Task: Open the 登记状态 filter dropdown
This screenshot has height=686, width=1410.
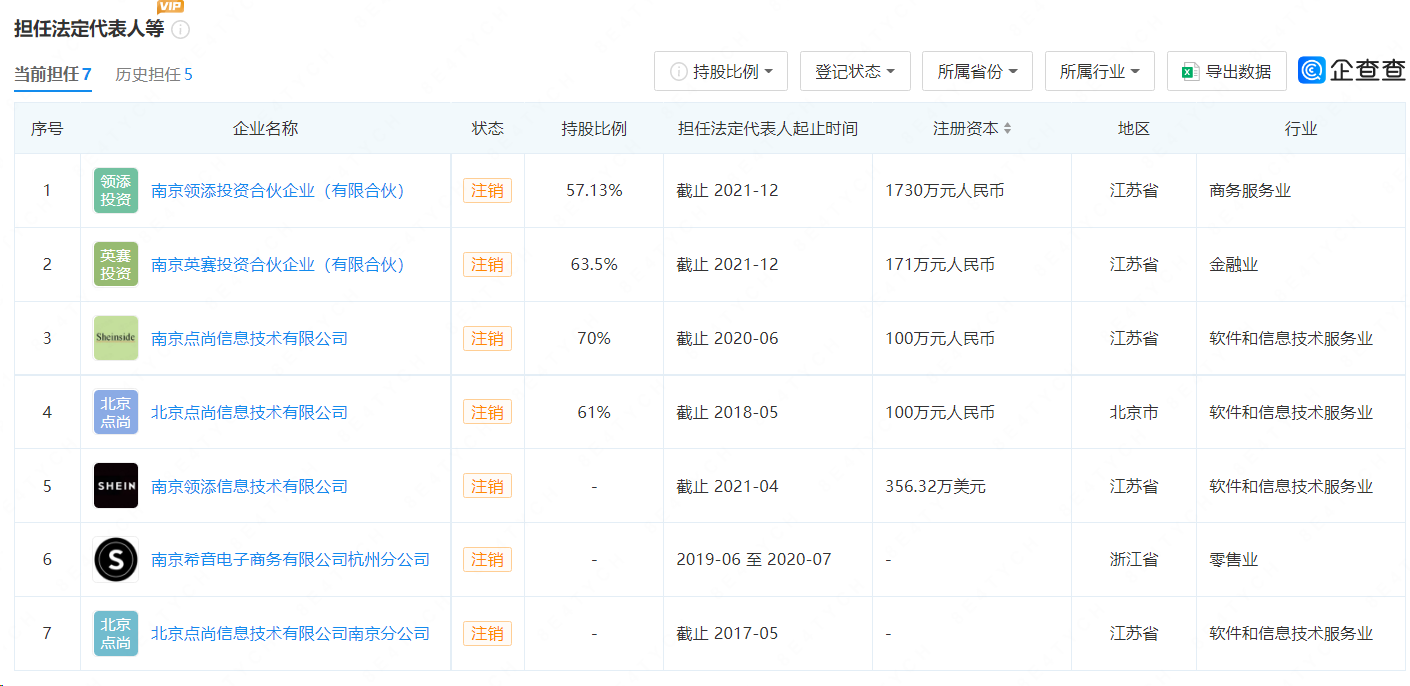Action: (855, 72)
